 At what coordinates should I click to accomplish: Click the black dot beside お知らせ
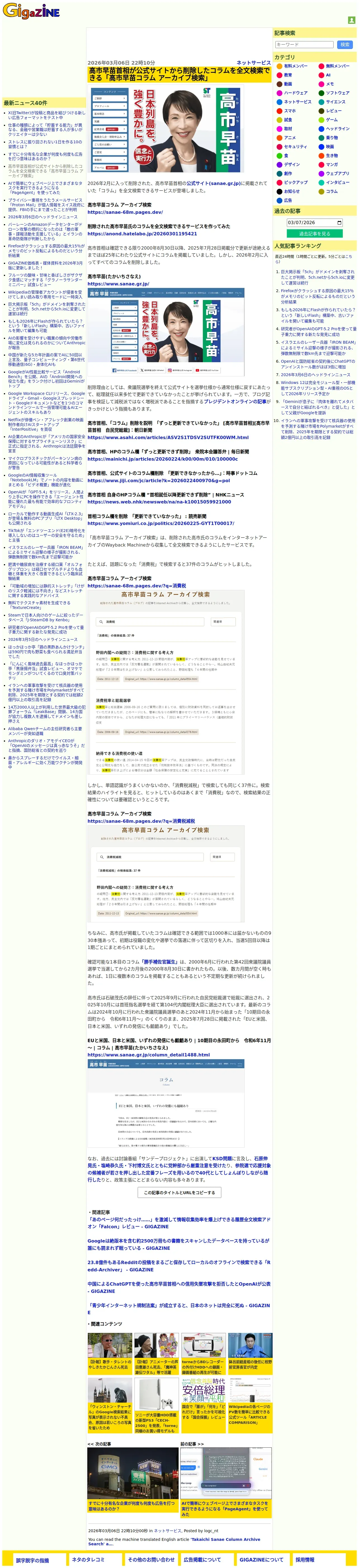(x=279, y=191)
